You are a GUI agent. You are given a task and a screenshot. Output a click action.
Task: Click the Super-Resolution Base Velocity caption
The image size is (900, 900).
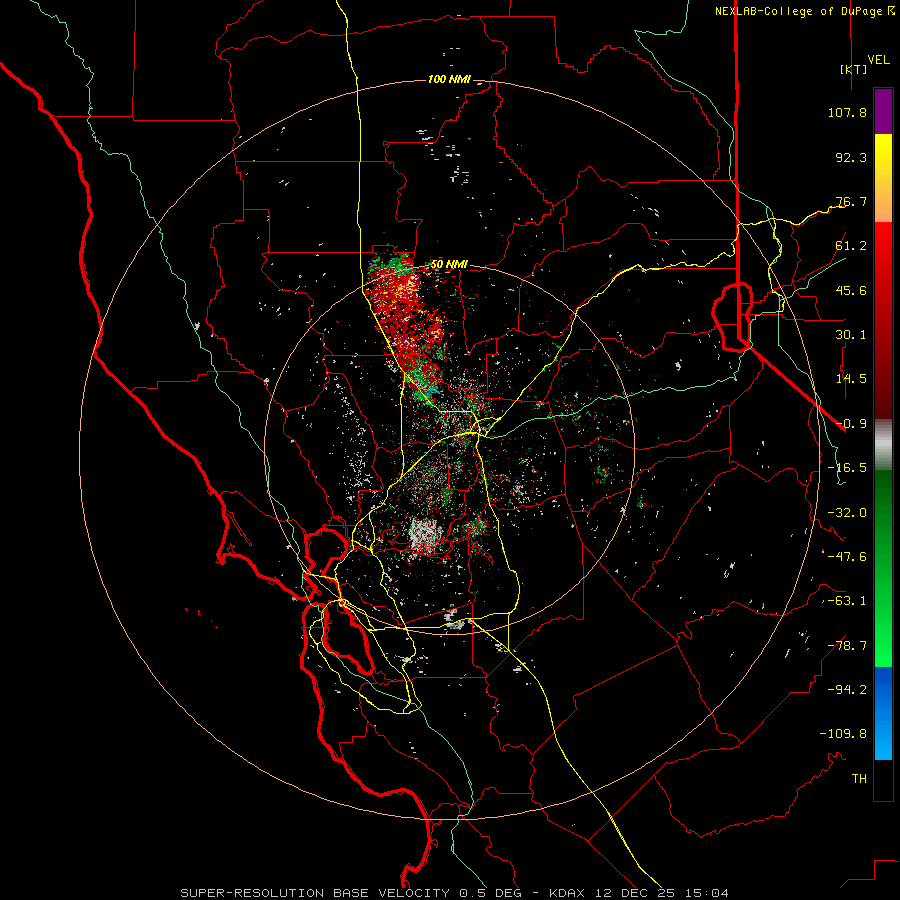[x=454, y=893]
